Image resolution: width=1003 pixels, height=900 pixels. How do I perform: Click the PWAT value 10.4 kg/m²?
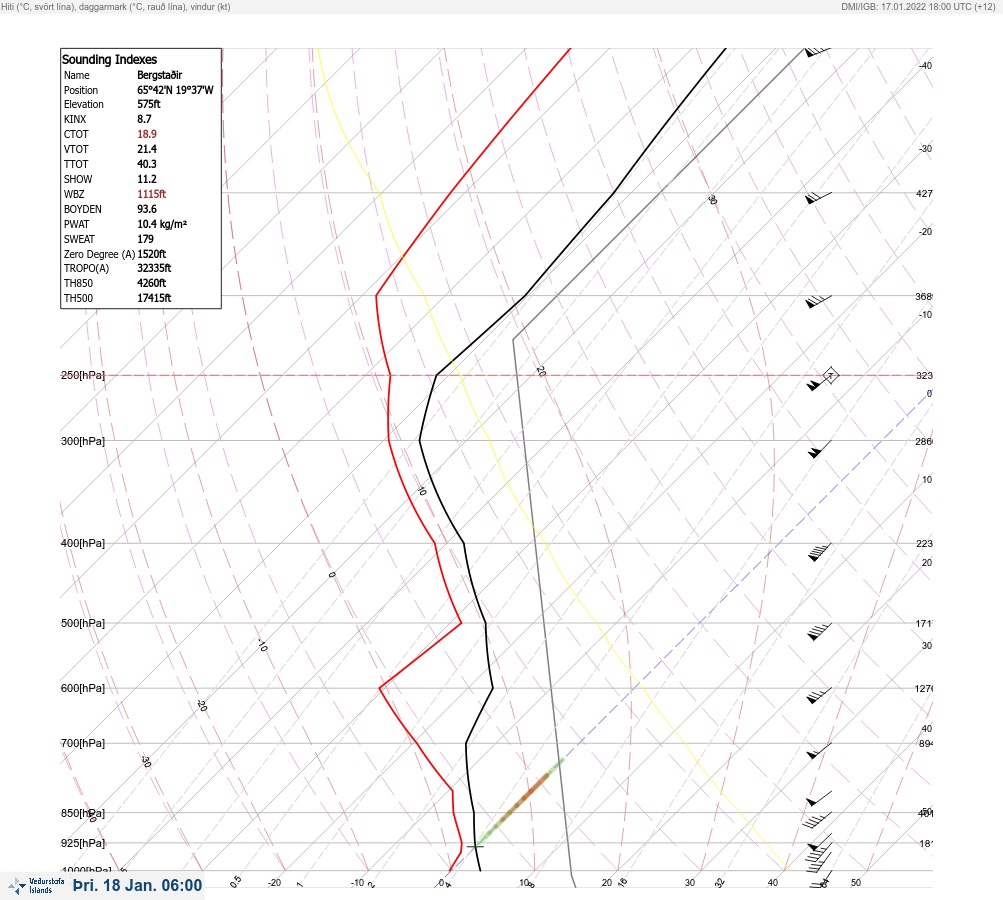(162, 224)
